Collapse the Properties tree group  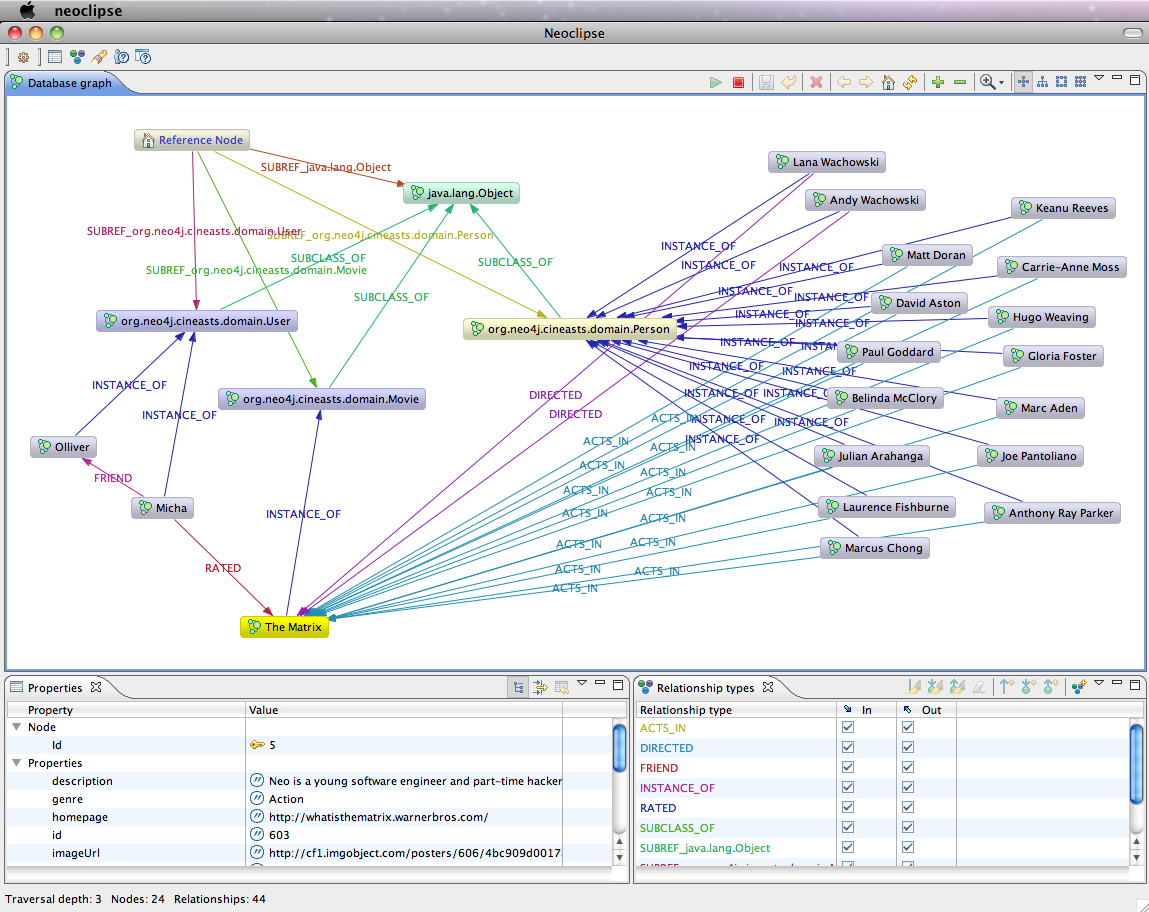(17, 764)
